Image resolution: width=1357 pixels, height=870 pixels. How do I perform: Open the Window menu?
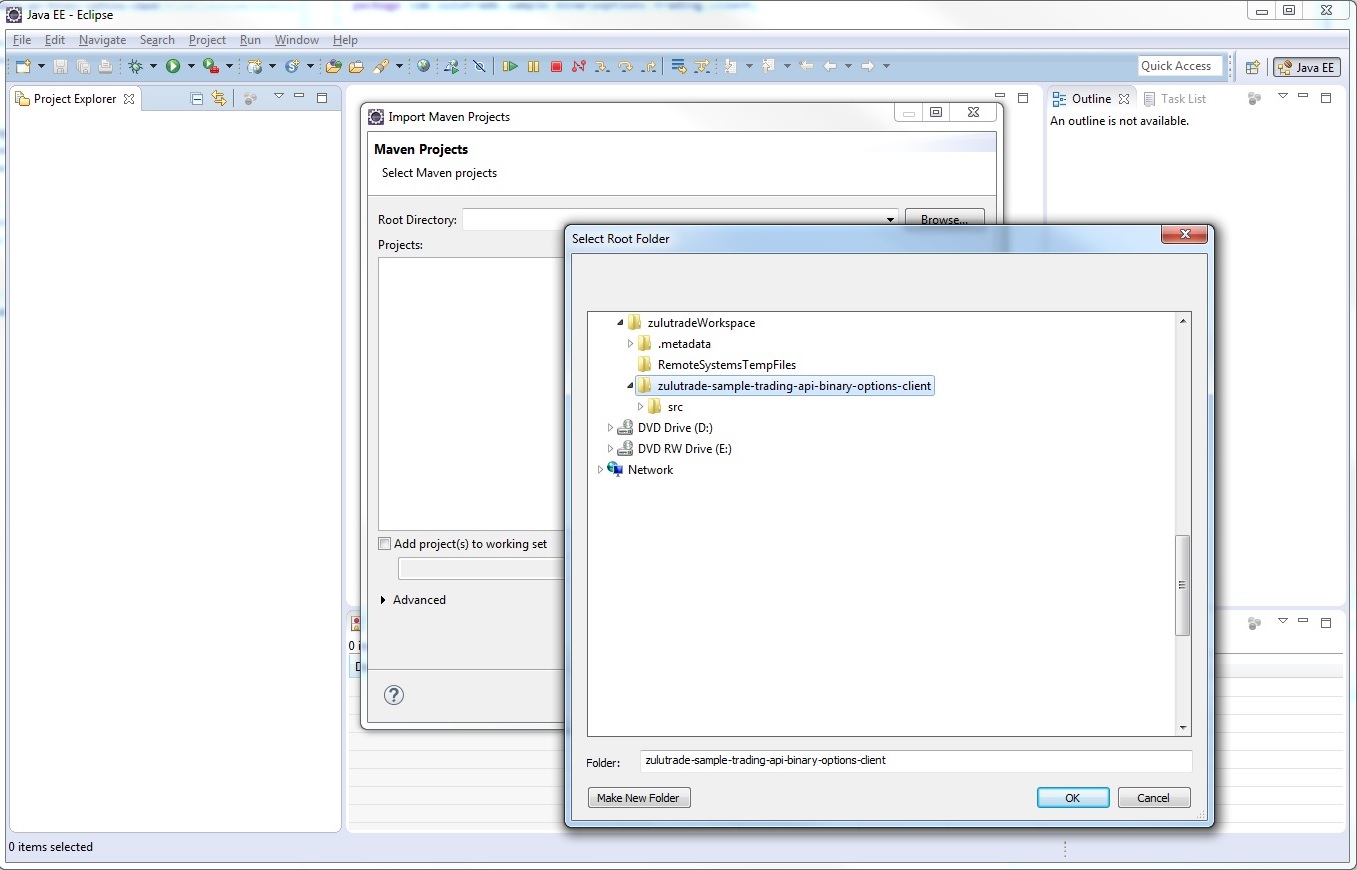point(296,40)
